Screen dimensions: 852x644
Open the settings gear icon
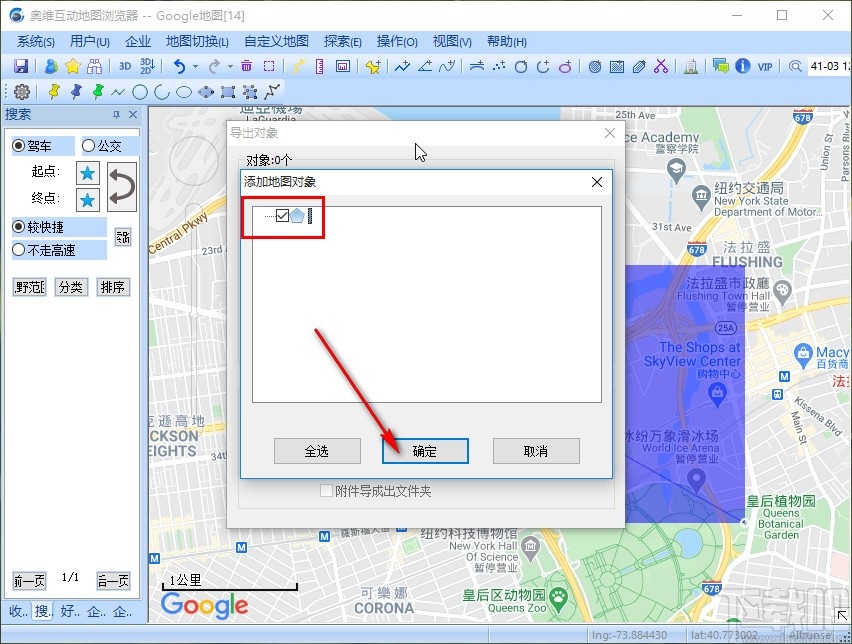[20, 90]
